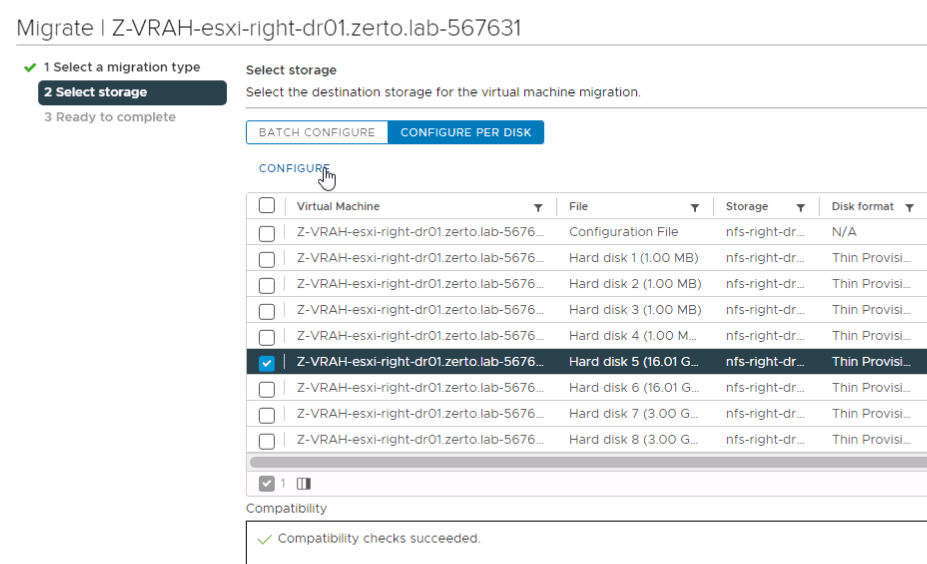Switch to Batch Configure tab
This screenshot has height=564, width=927.
[x=317, y=132]
